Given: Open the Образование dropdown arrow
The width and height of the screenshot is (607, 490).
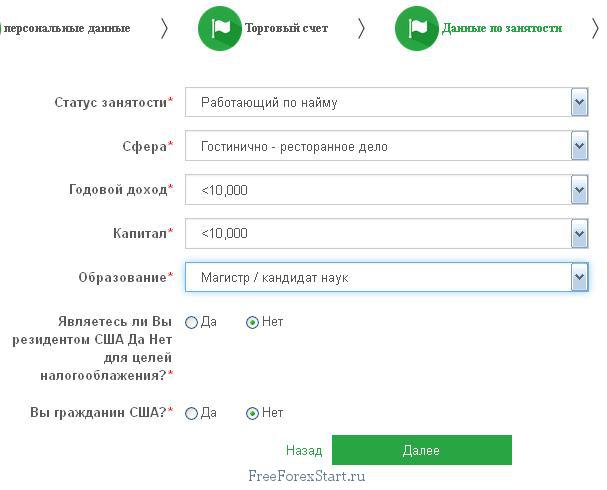Looking at the screenshot, I should coord(579,277).
